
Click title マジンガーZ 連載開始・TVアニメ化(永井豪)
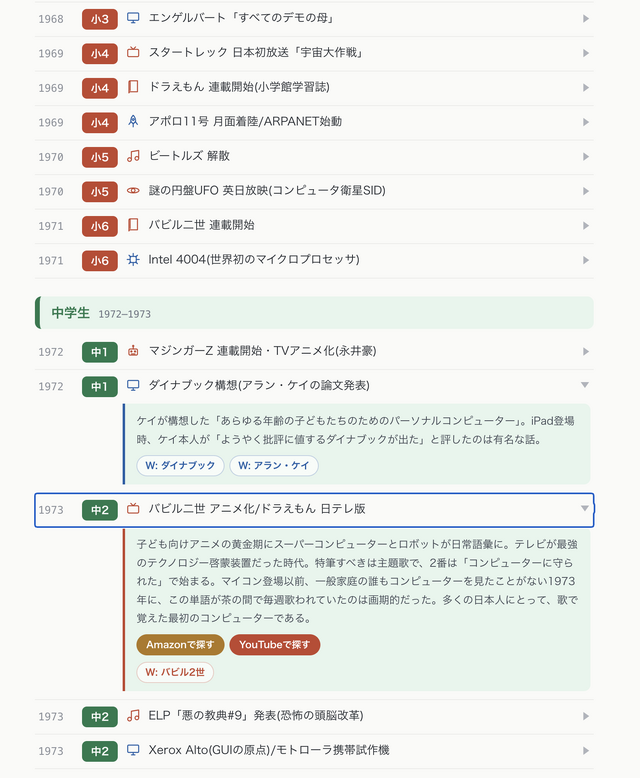tap(262, 351)
